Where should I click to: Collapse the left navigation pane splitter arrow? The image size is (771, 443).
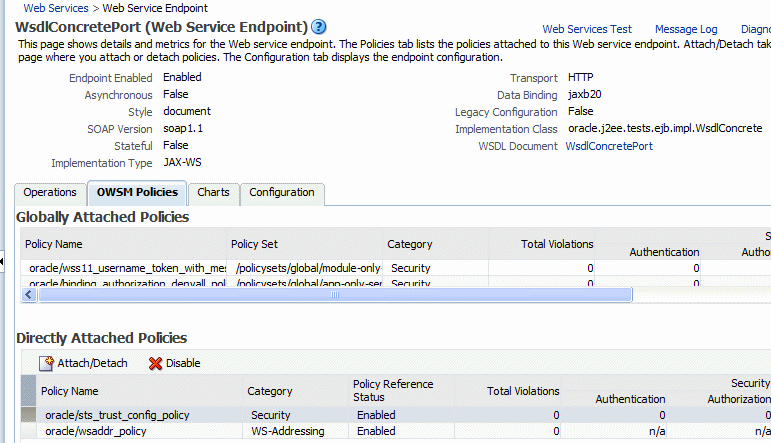pos(3,262)
